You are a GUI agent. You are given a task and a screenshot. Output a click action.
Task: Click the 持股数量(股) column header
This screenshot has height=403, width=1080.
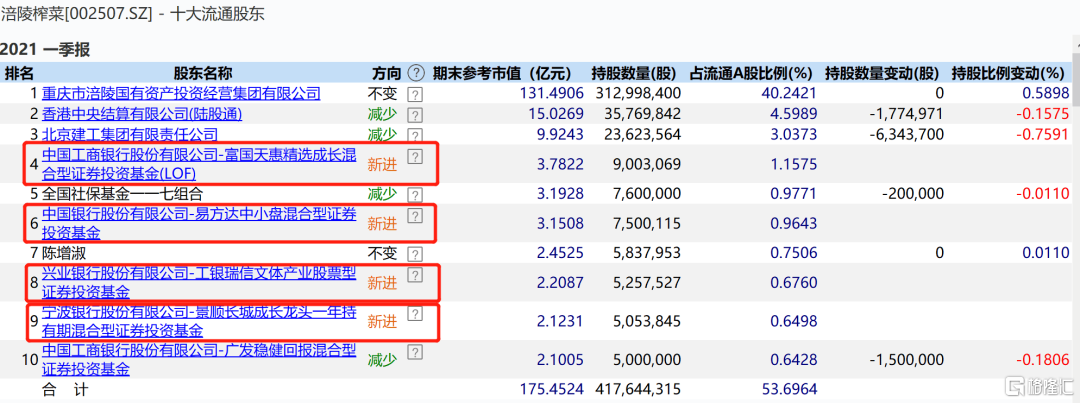[x=634, y=73]
